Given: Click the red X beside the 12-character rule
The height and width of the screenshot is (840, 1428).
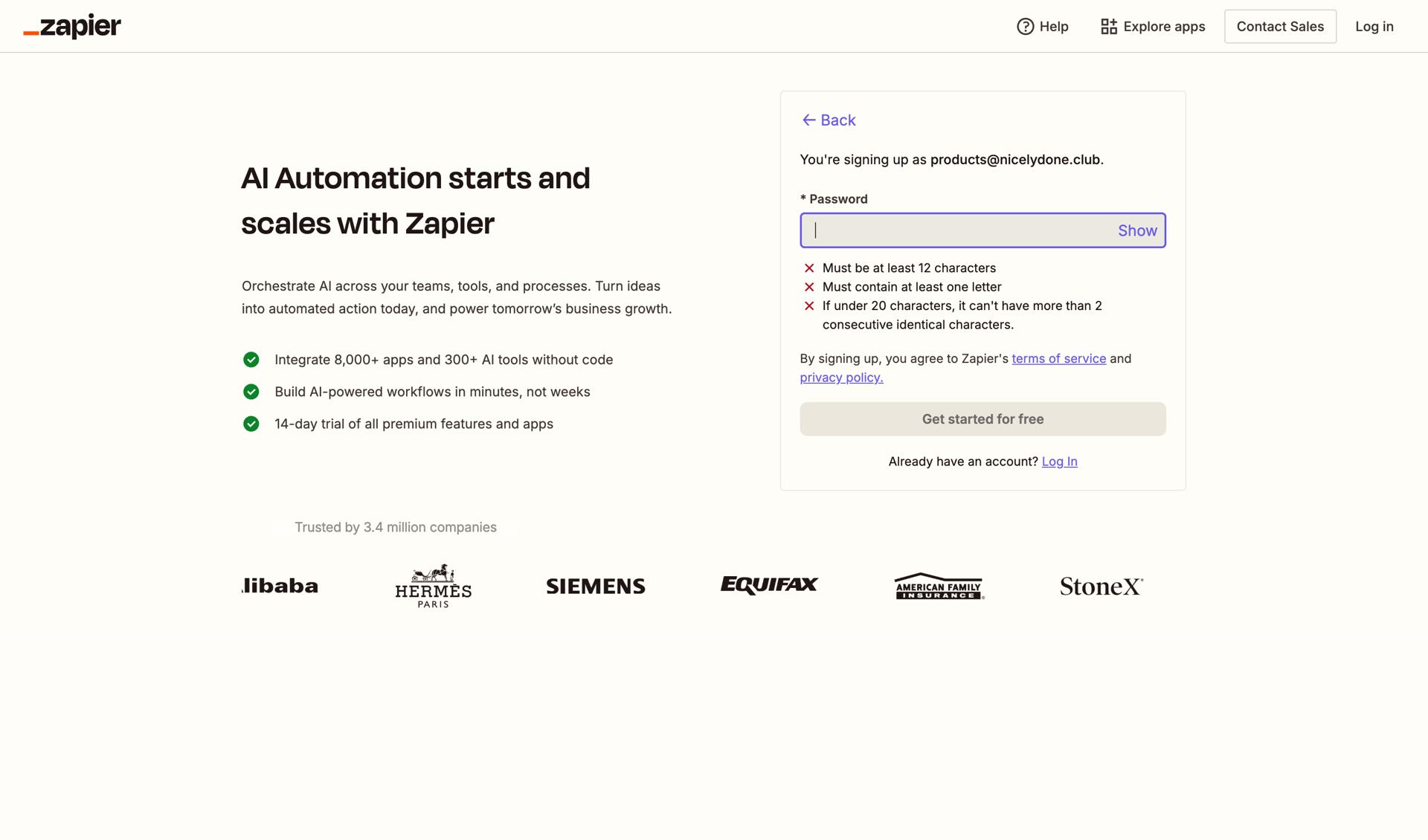Looking at the screenshot, I should point(808,268).
